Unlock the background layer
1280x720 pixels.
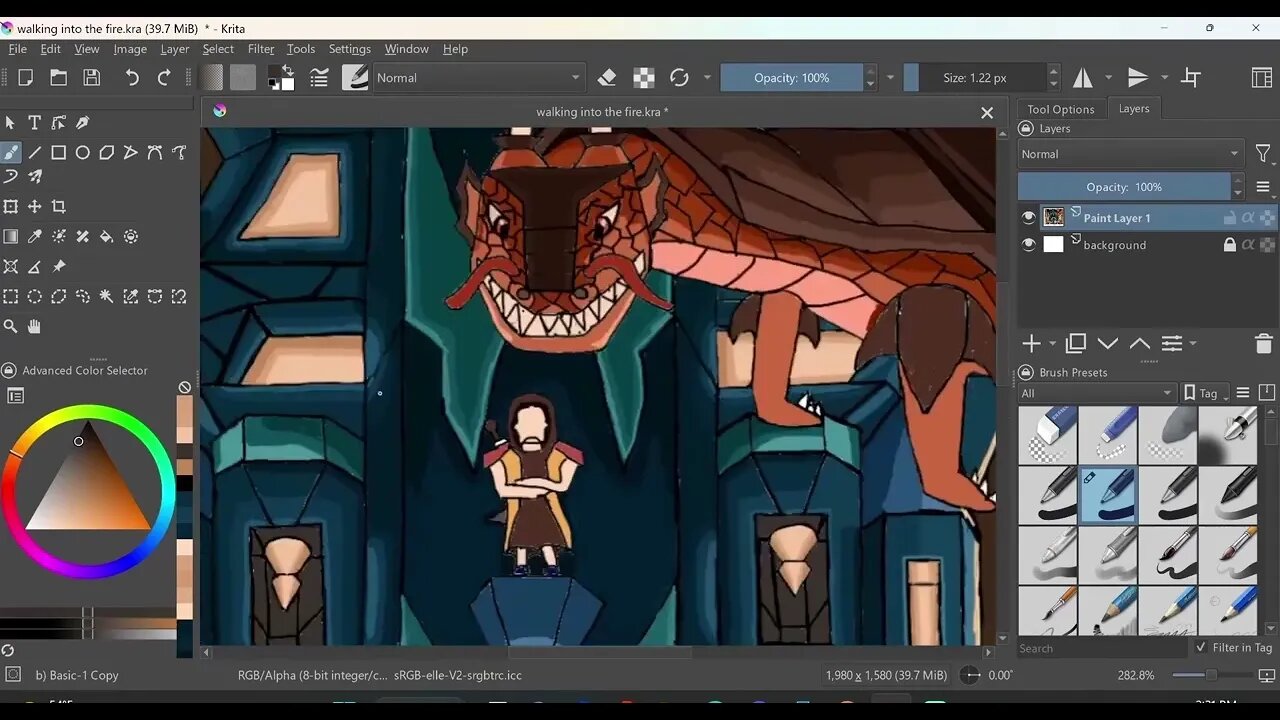pos(1230,245)
